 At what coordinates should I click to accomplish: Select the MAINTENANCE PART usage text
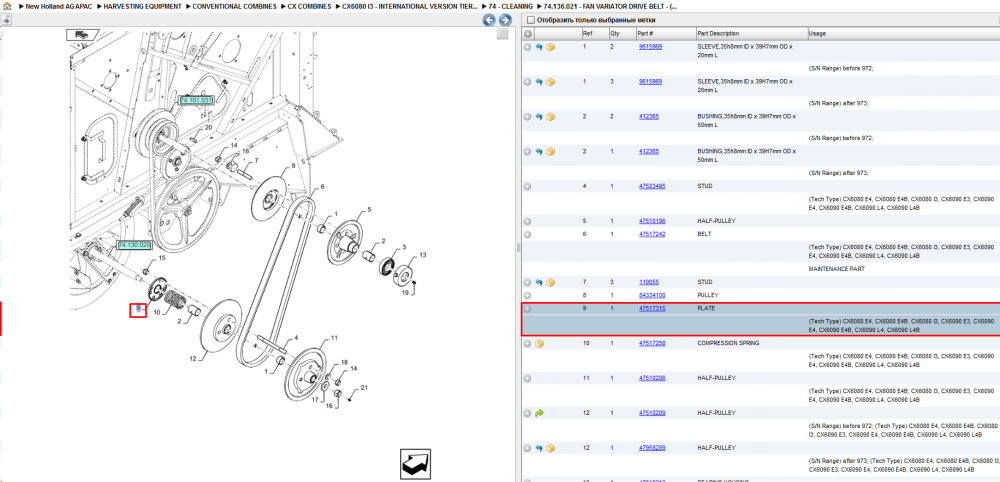[x=837, y=269]
